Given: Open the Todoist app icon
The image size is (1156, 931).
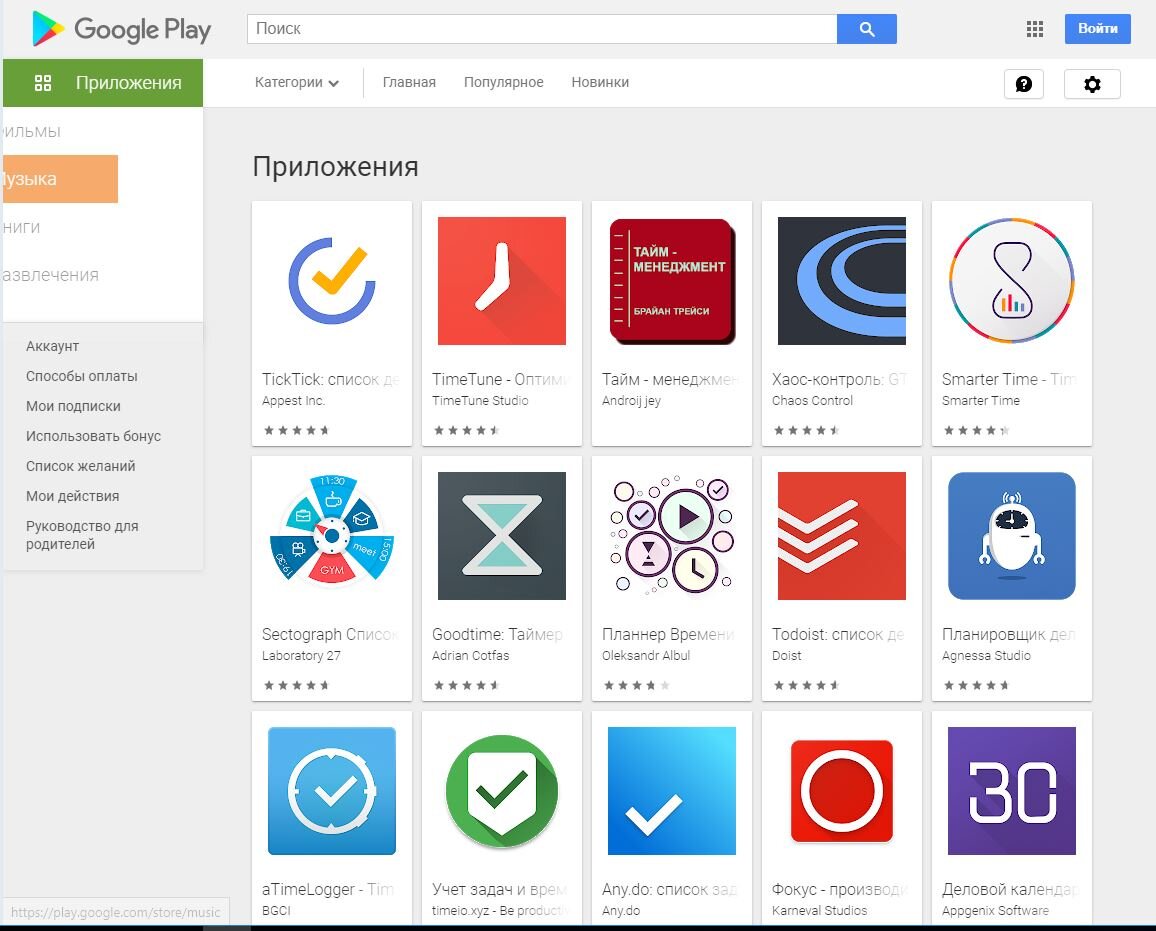Looking at the screenshot, I should (841, 535).
